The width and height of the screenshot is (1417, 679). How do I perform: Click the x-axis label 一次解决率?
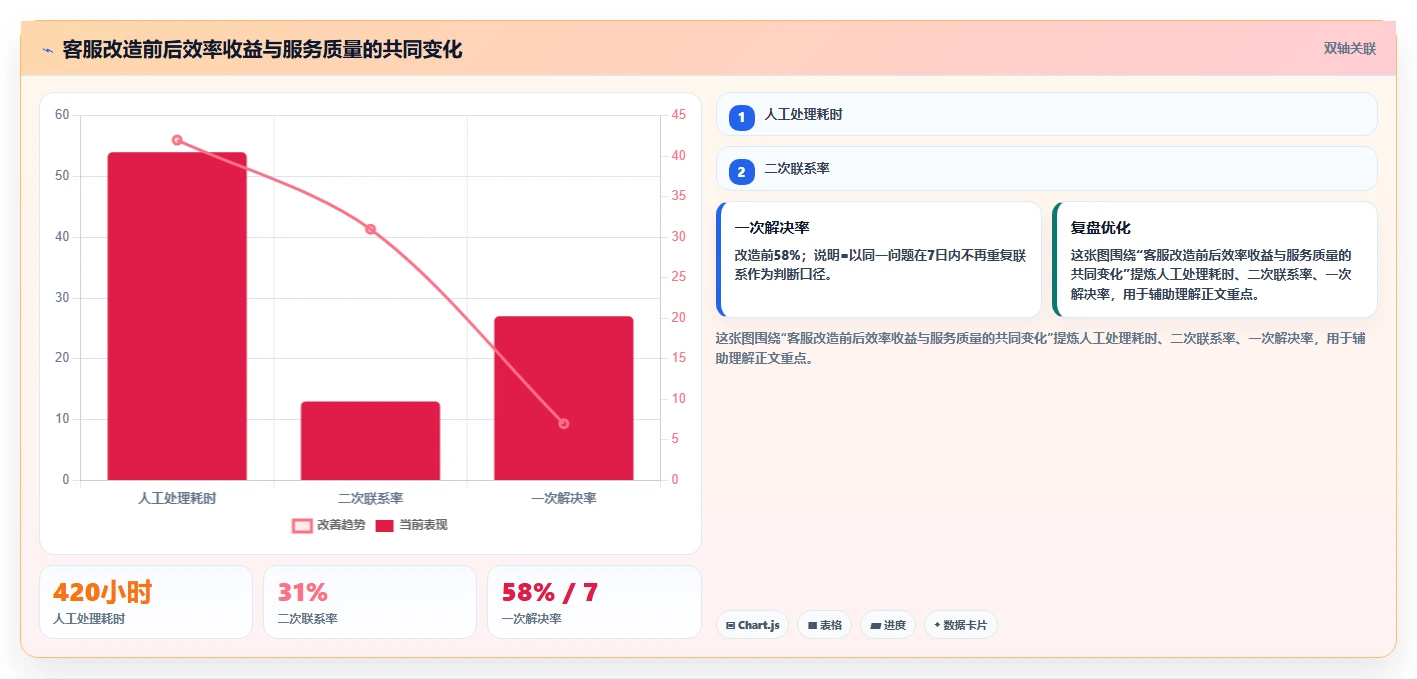click(x=564, y=498)
